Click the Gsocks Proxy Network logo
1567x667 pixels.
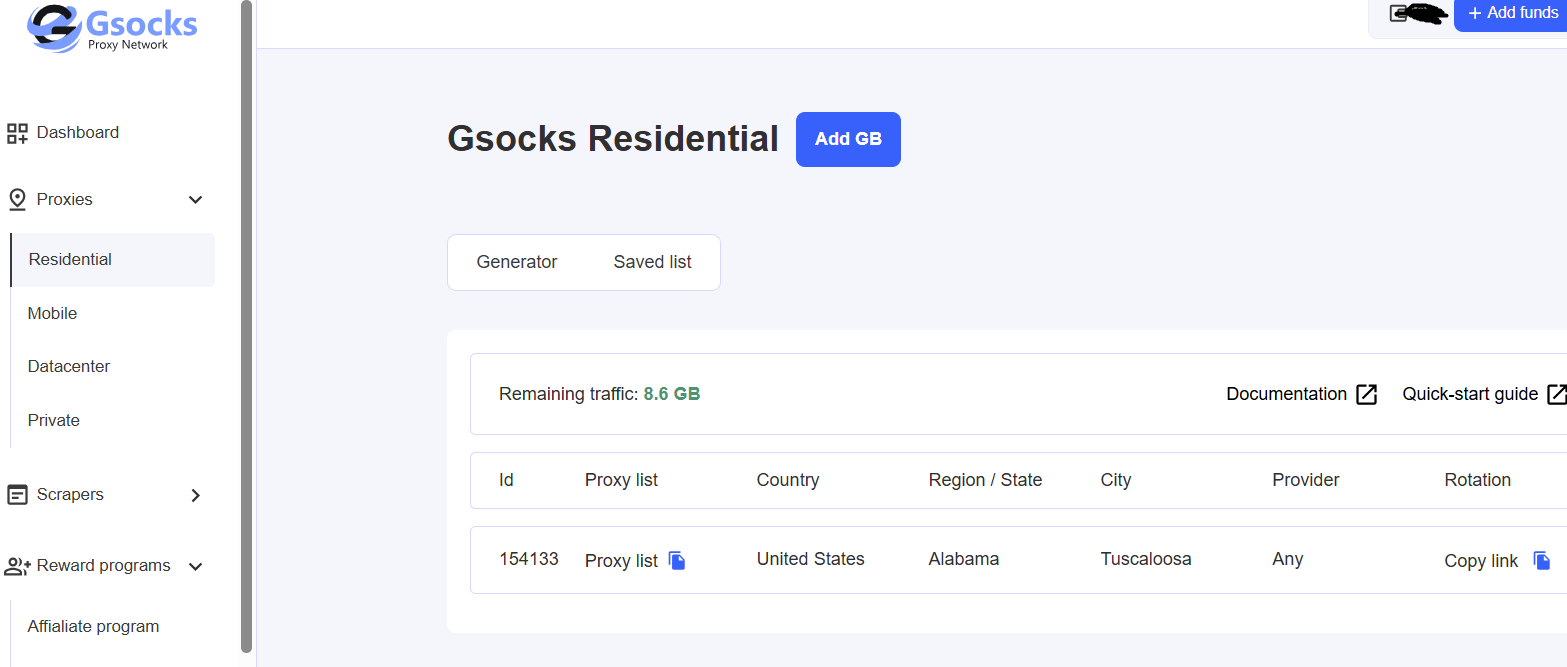(112, 28)
